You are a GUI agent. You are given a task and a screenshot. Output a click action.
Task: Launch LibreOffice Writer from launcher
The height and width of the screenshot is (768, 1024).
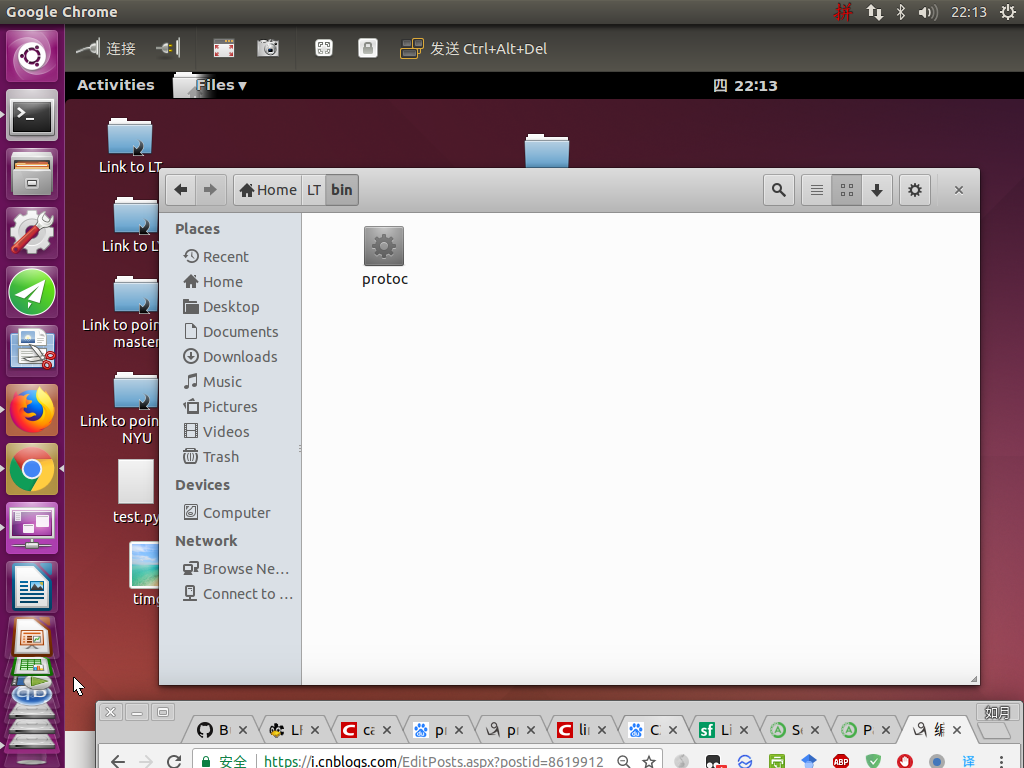pyautogui.click(x=31, y=586)
